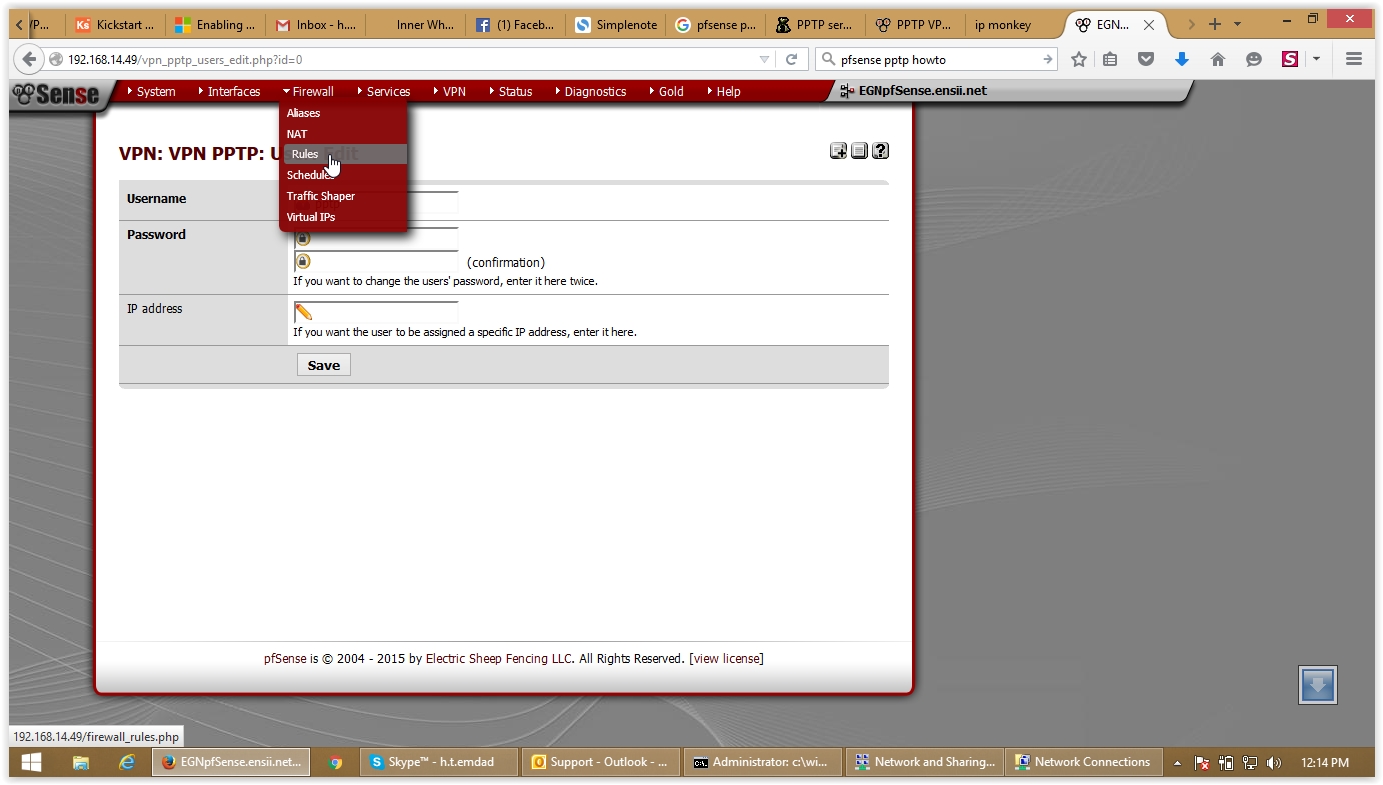
Task: Open the view license link
Action: coord(726,659)
